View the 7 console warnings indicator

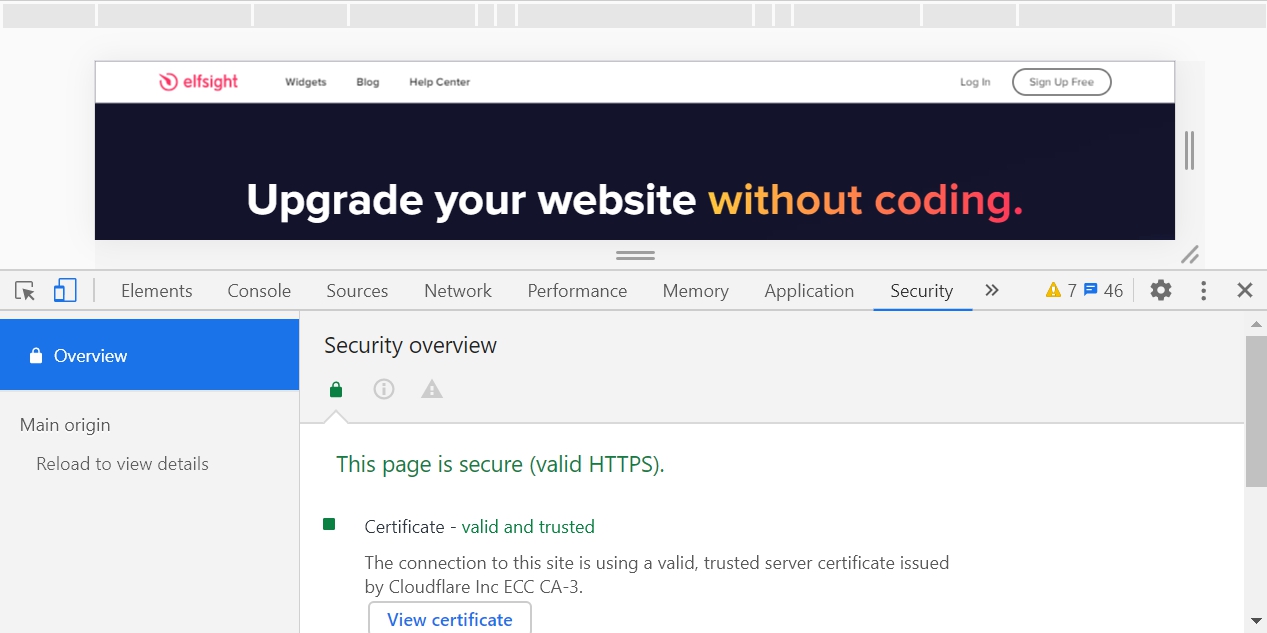point(1060,290)
